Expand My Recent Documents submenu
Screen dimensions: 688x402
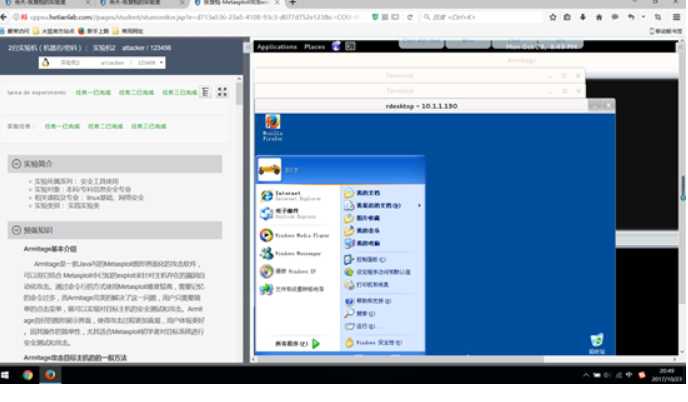pos(382,205)
